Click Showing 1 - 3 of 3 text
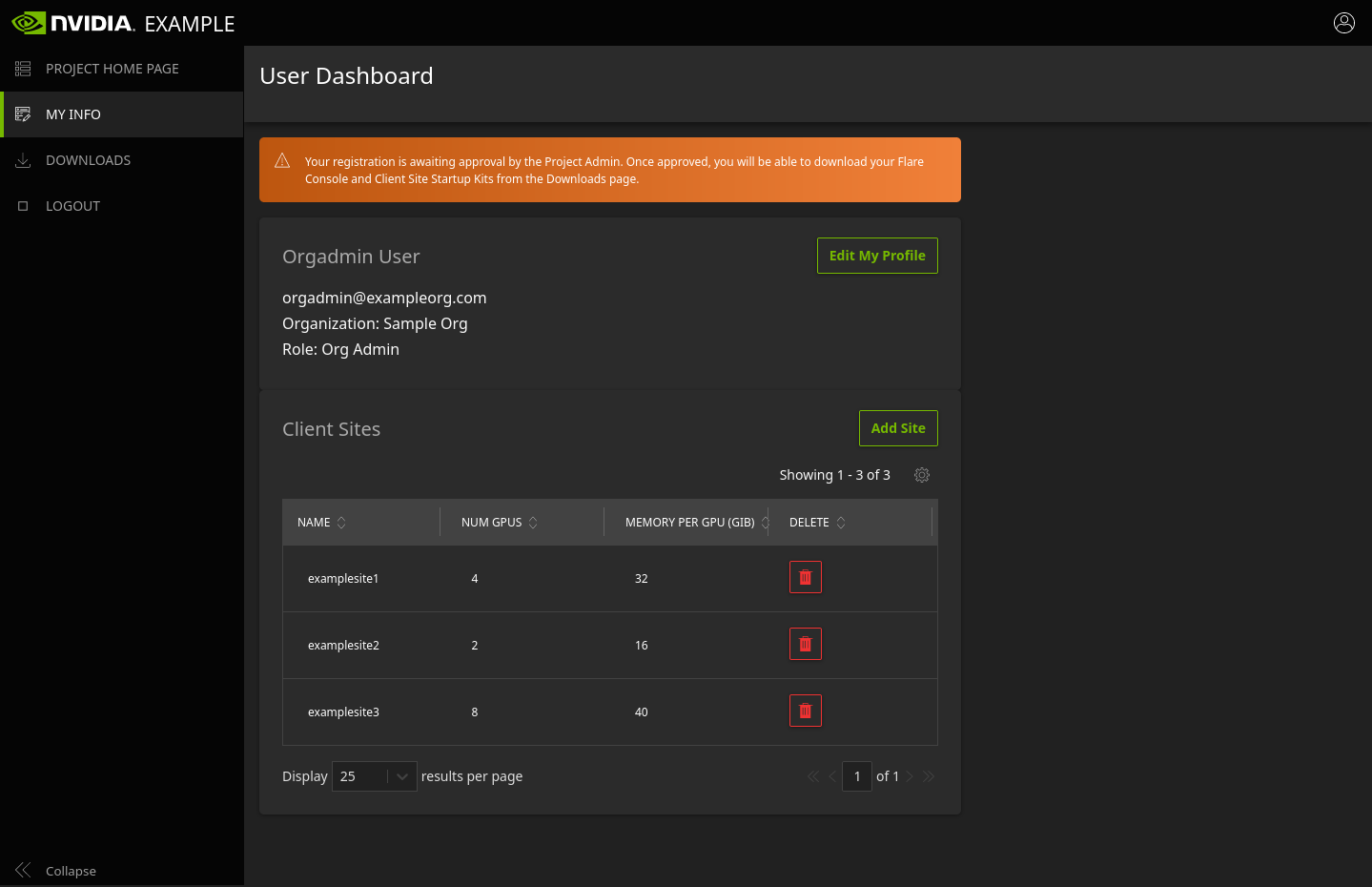Screen dimensions: 1372x887 click(835, 475)
